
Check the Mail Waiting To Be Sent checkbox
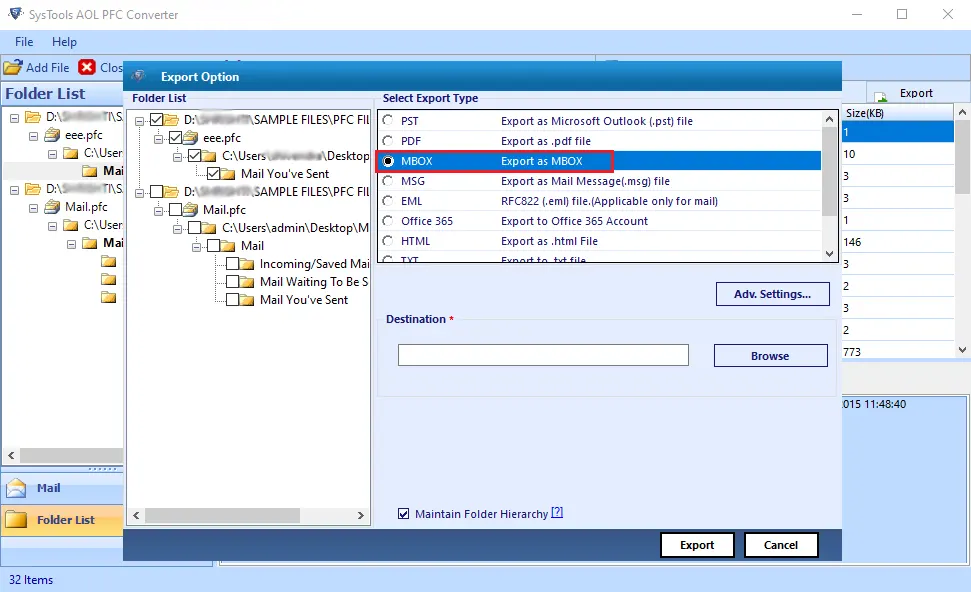[x=232, y=282]
